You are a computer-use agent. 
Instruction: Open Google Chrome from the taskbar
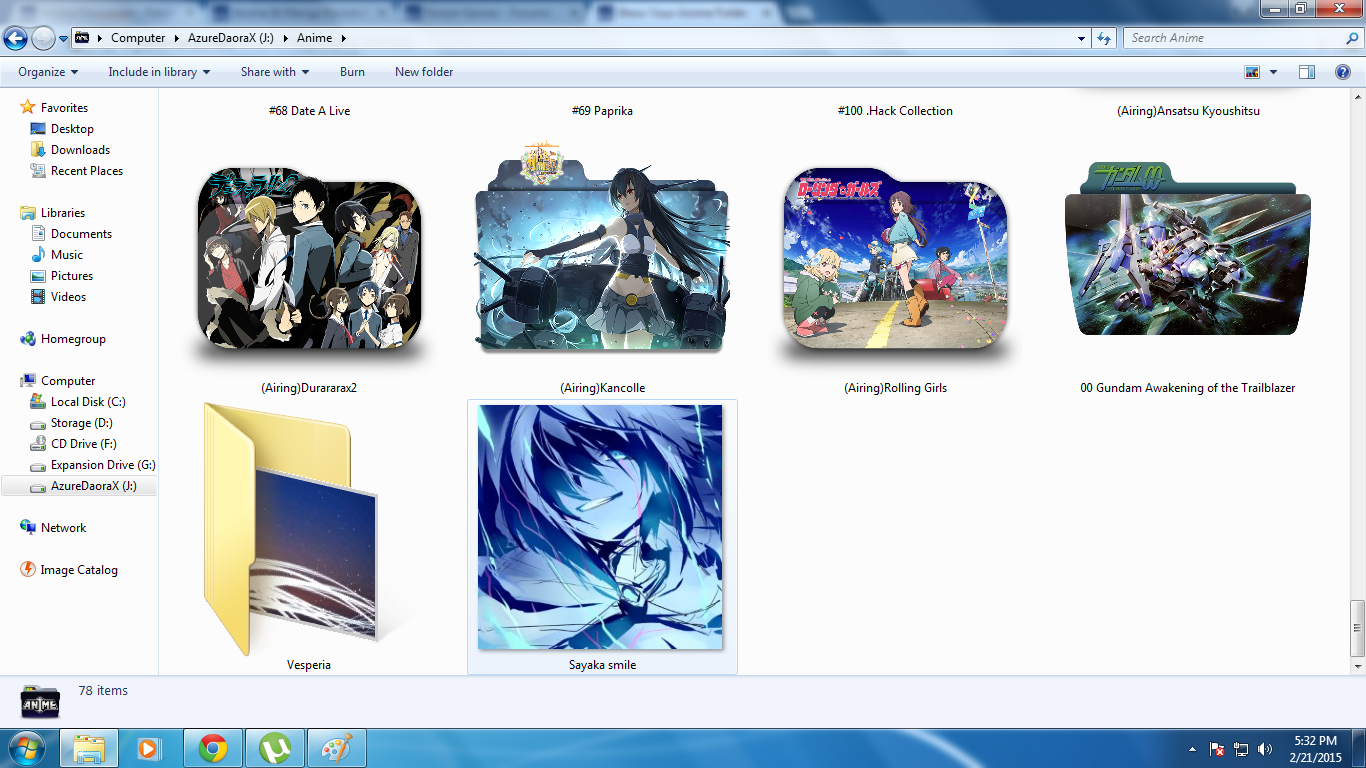coord(212,748)
